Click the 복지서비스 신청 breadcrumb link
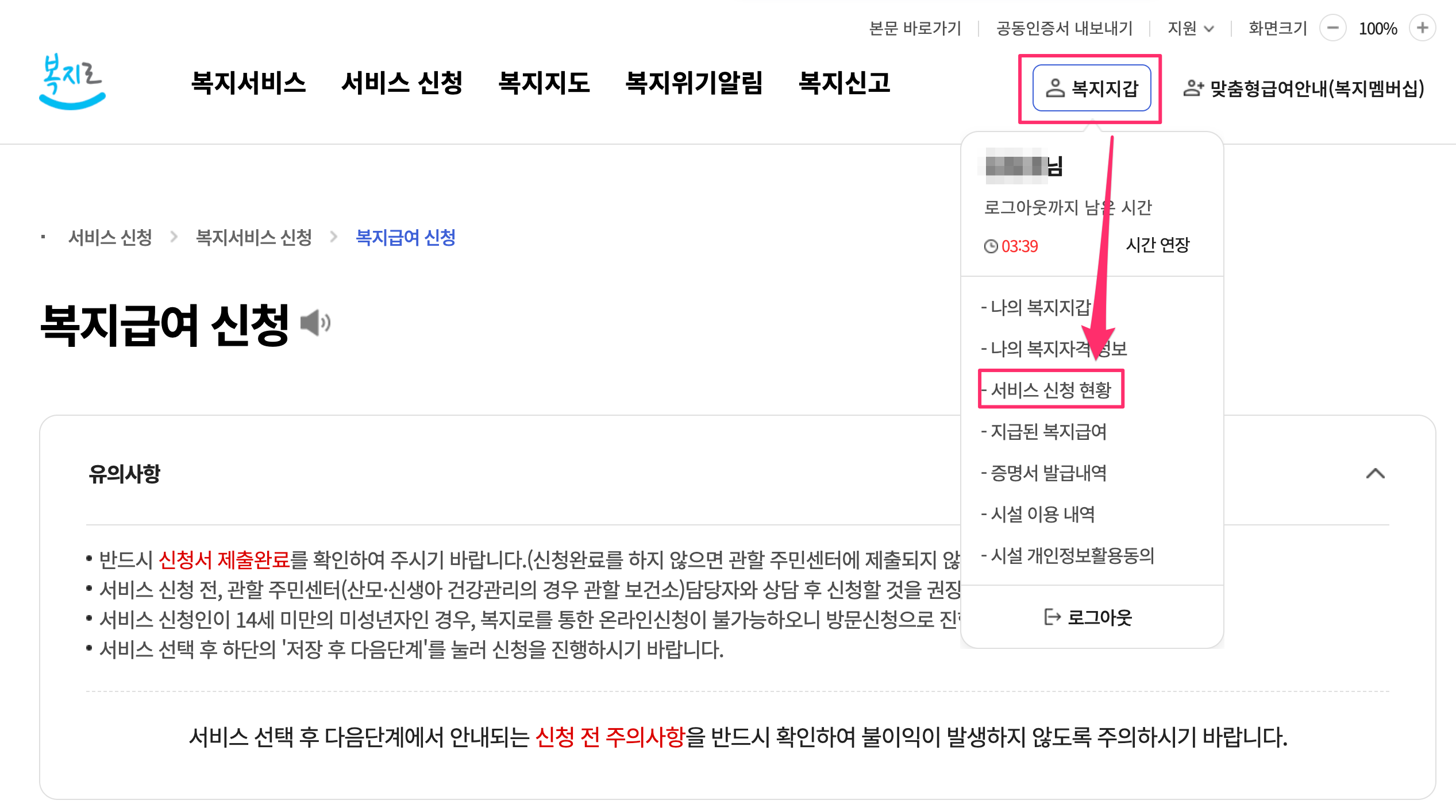The width and height of the screenshot is (1456, 812). (x=254, y=237)
